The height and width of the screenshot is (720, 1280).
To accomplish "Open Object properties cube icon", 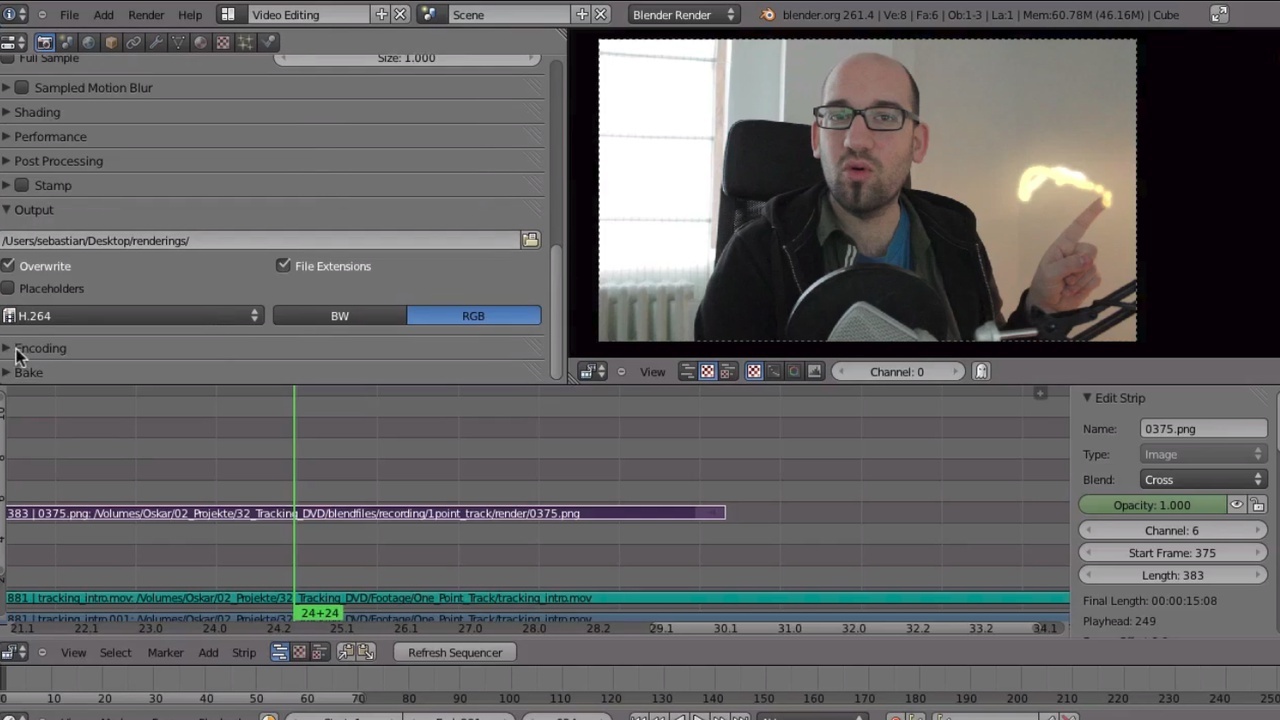I will tap(111, 42).
